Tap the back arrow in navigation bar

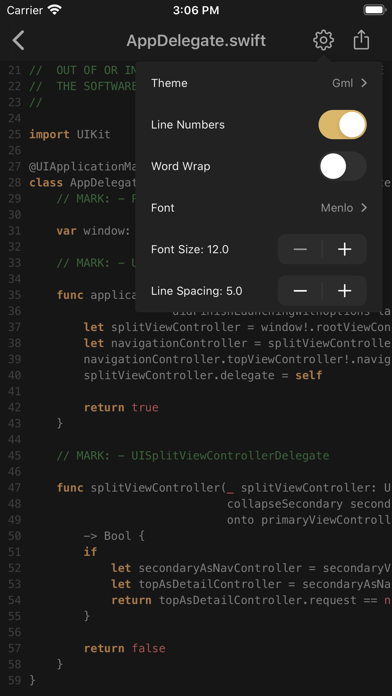[x=19, y=40]
